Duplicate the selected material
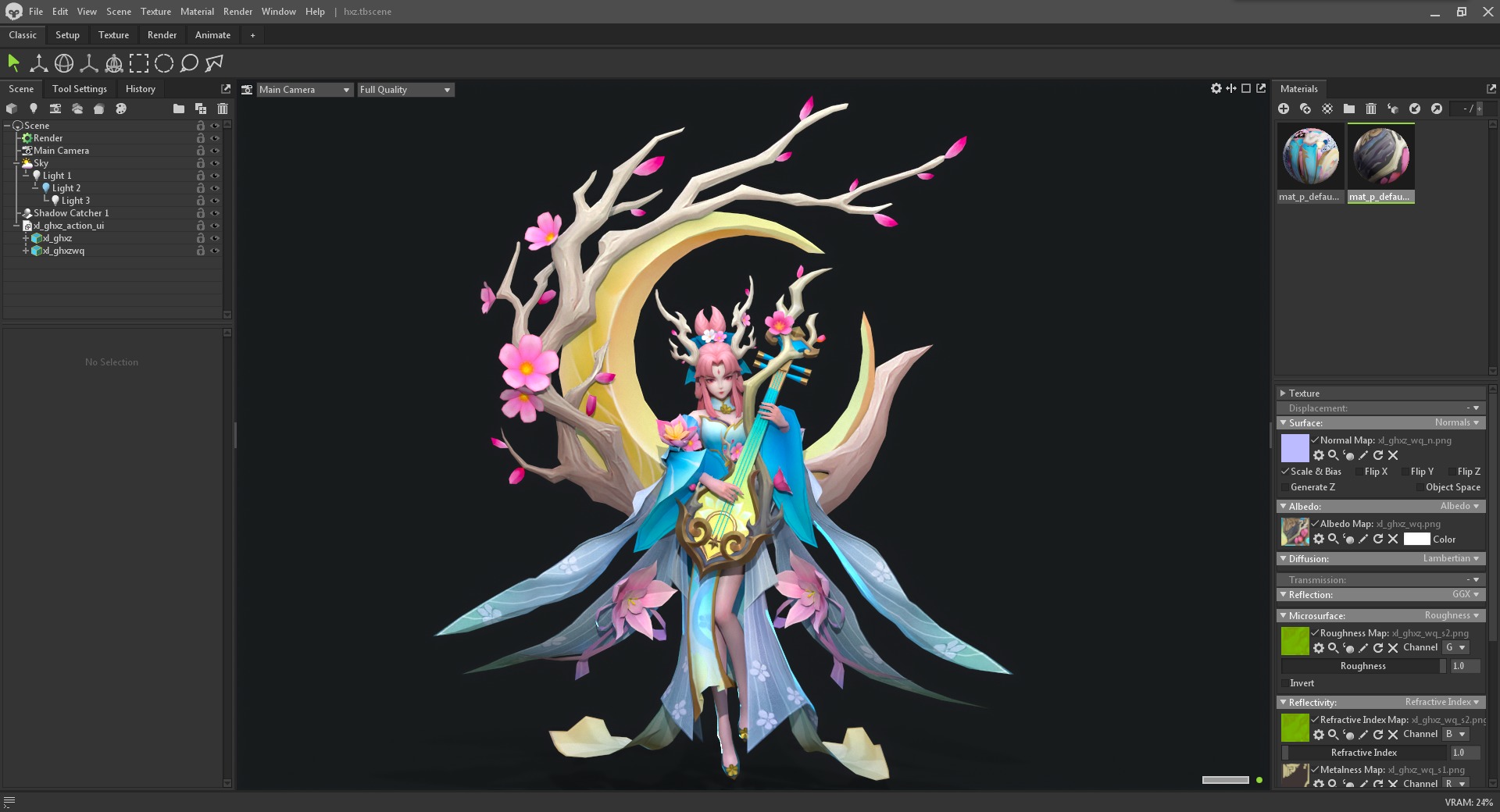Viewport: 1500px width, 812px height. pos(1305,109)
